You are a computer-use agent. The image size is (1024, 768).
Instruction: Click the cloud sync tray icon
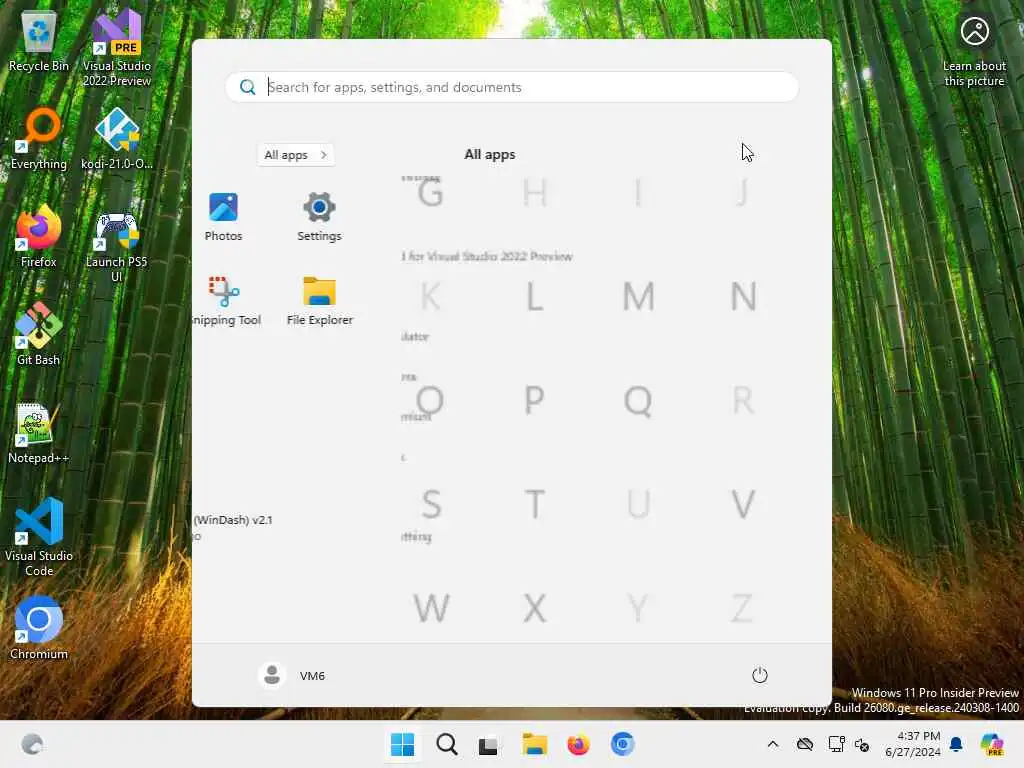pos(805,744)
